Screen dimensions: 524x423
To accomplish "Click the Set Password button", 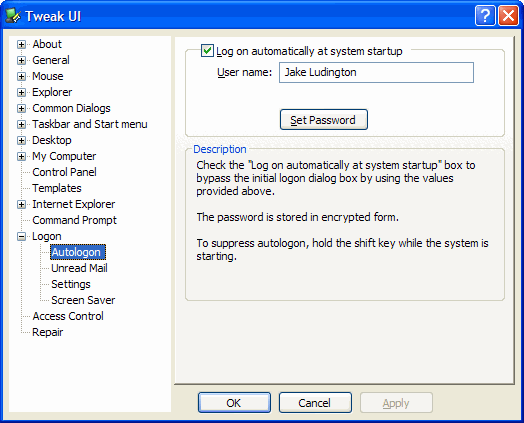I will (323, 120).
